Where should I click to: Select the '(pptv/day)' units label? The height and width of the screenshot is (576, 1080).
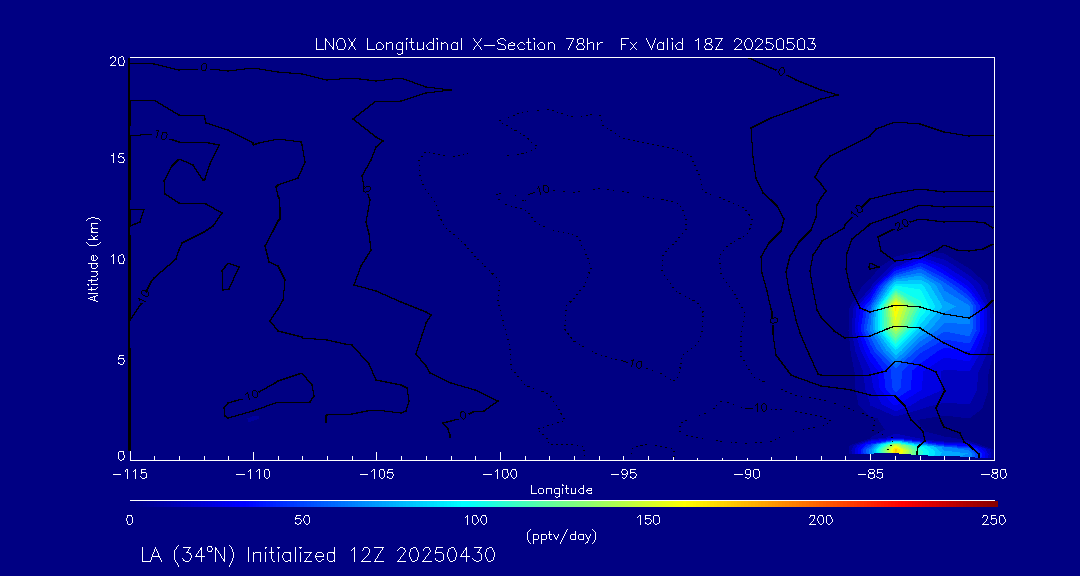pyautogui.click(x=561, y=535)
